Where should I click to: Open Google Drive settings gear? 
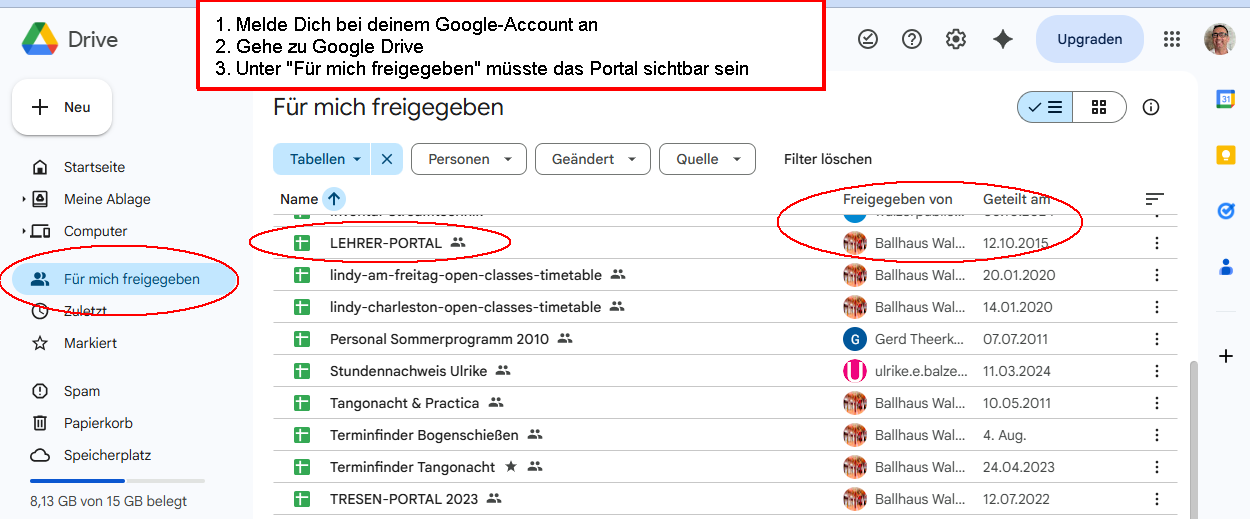pos(956,39)
